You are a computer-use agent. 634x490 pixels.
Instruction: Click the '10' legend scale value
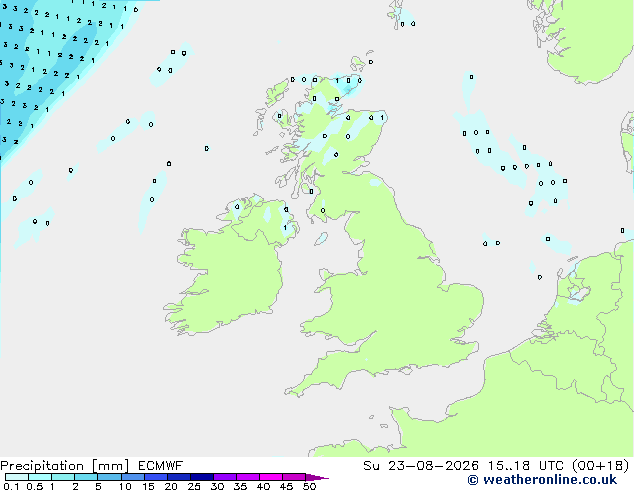click(x=125, y=486)
